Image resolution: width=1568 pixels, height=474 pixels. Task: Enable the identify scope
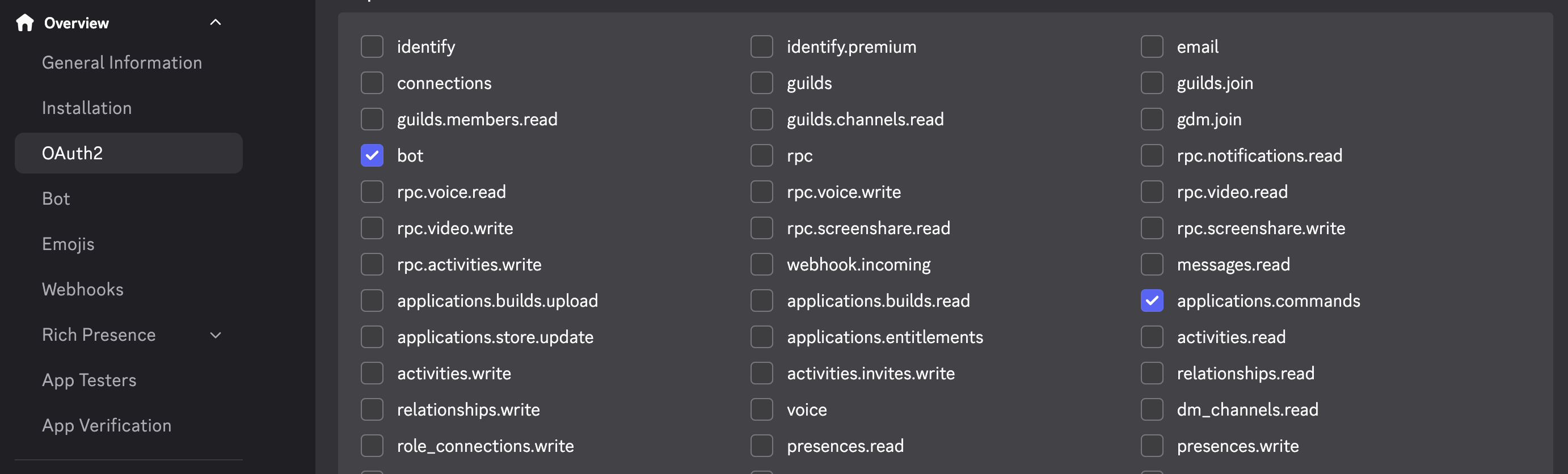click(372, 45)
